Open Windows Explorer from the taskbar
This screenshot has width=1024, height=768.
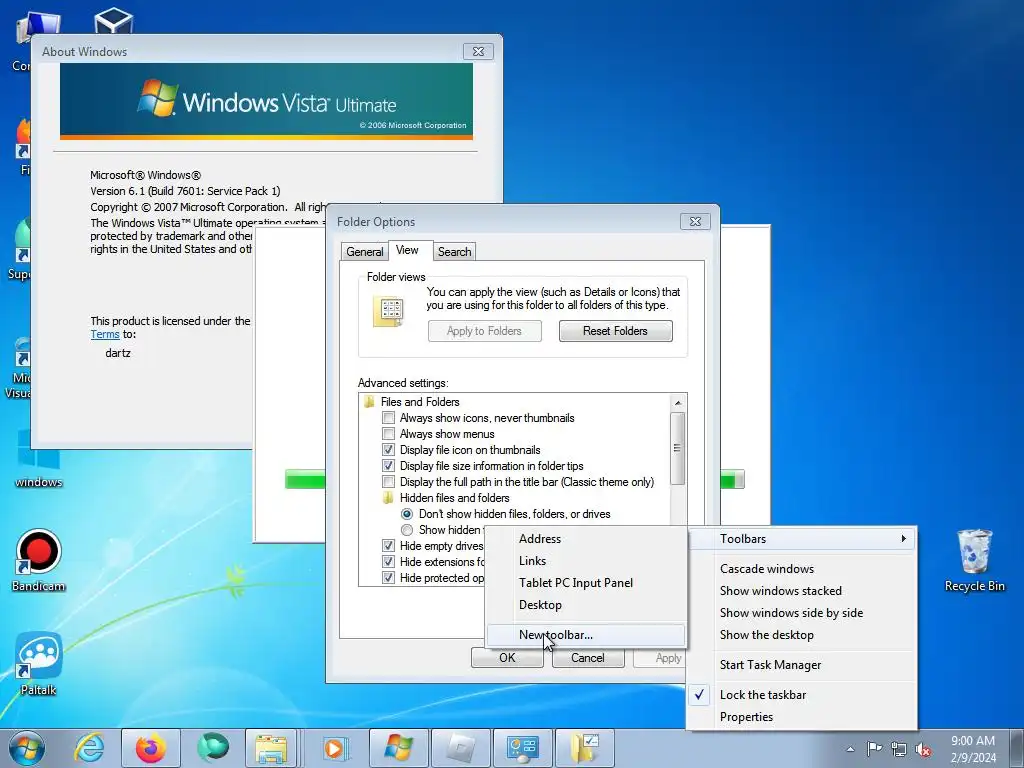[x=271, y=748]
